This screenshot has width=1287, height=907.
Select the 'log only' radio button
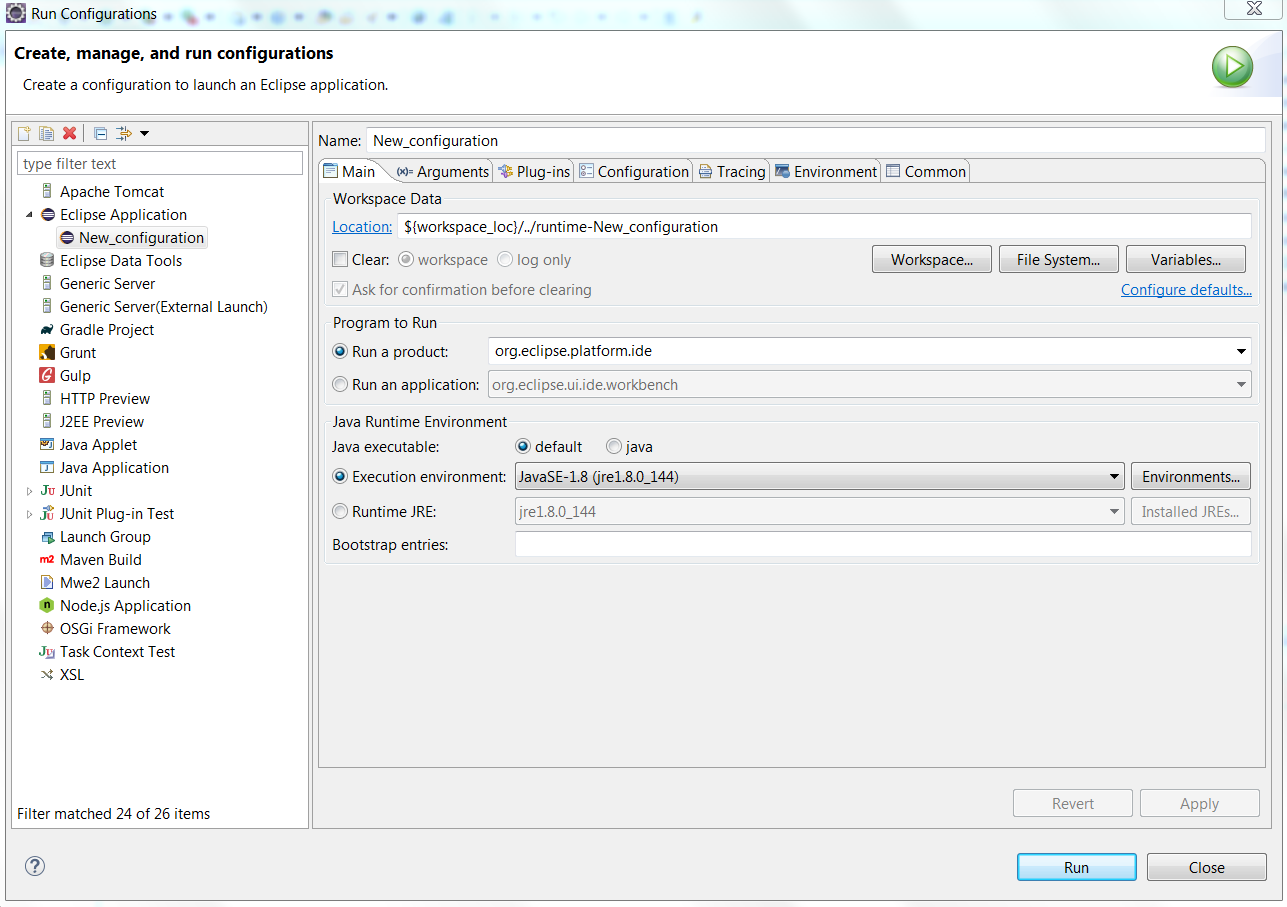505,259
